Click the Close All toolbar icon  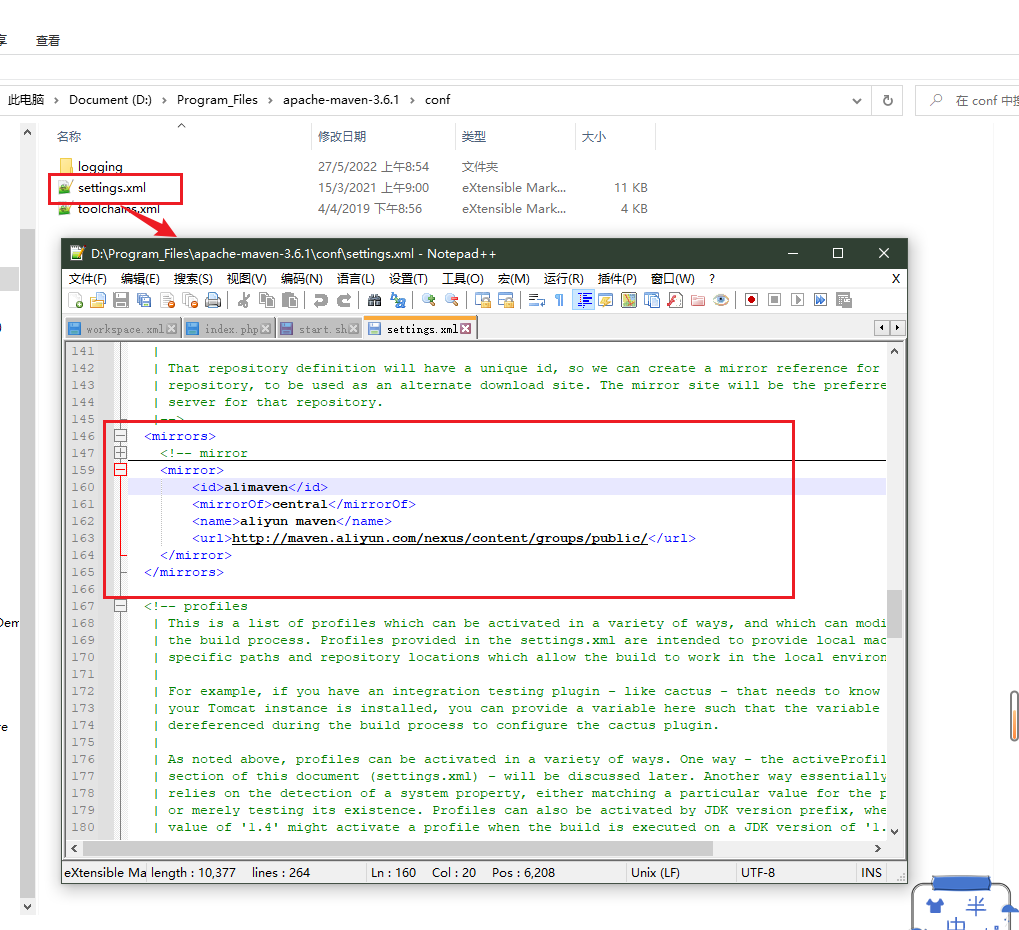[x=190, y=300]
